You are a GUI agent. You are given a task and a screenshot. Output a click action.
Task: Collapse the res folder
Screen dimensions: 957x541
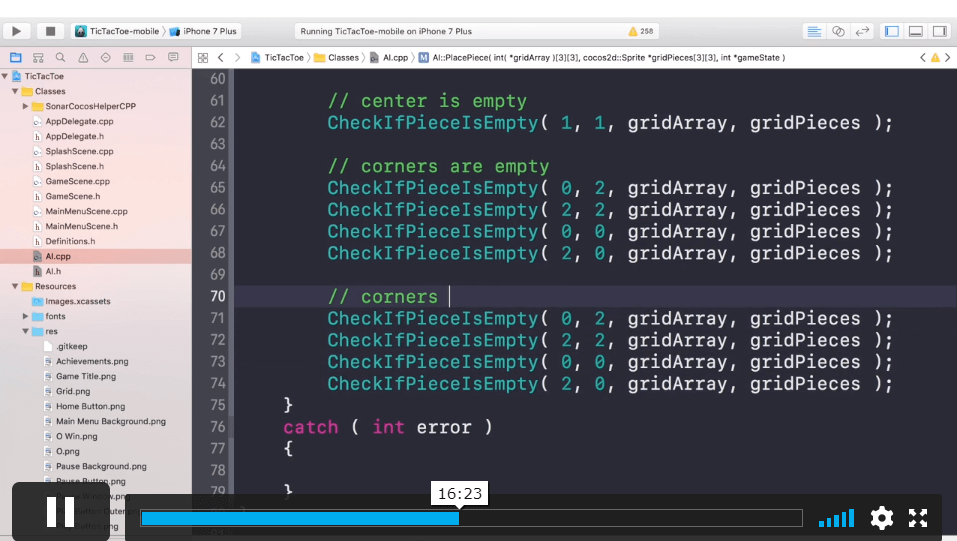click(x=26, y=332)
